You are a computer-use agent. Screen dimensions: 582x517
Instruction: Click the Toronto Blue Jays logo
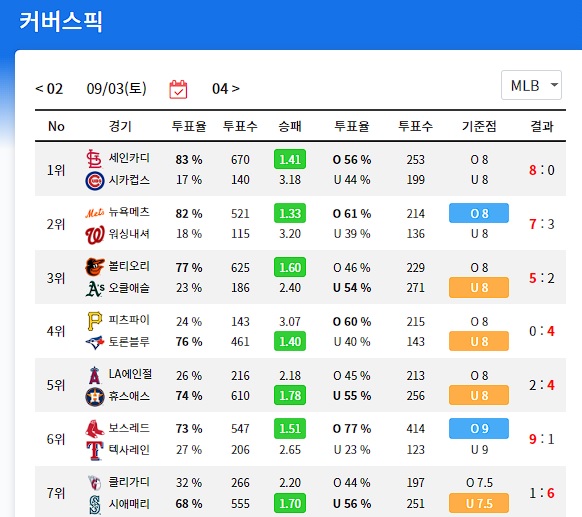(95, 342)
